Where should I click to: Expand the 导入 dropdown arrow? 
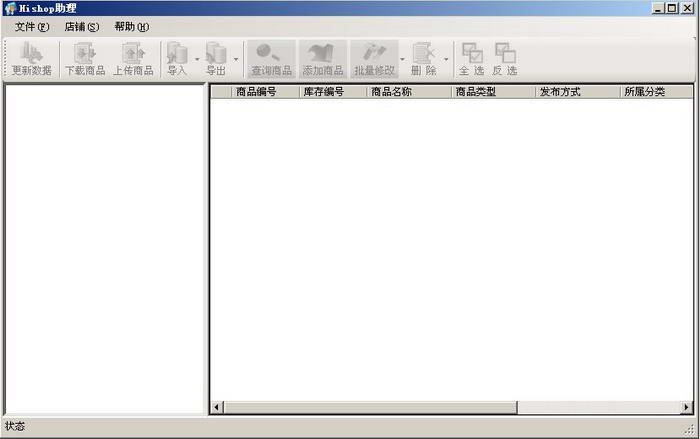click(197, 59)
